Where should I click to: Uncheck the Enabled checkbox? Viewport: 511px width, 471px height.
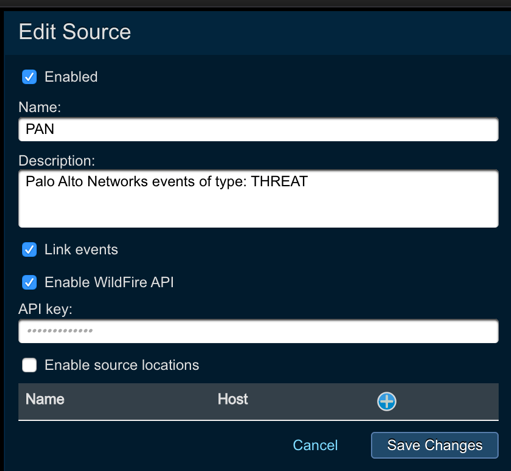click(29, 77)
